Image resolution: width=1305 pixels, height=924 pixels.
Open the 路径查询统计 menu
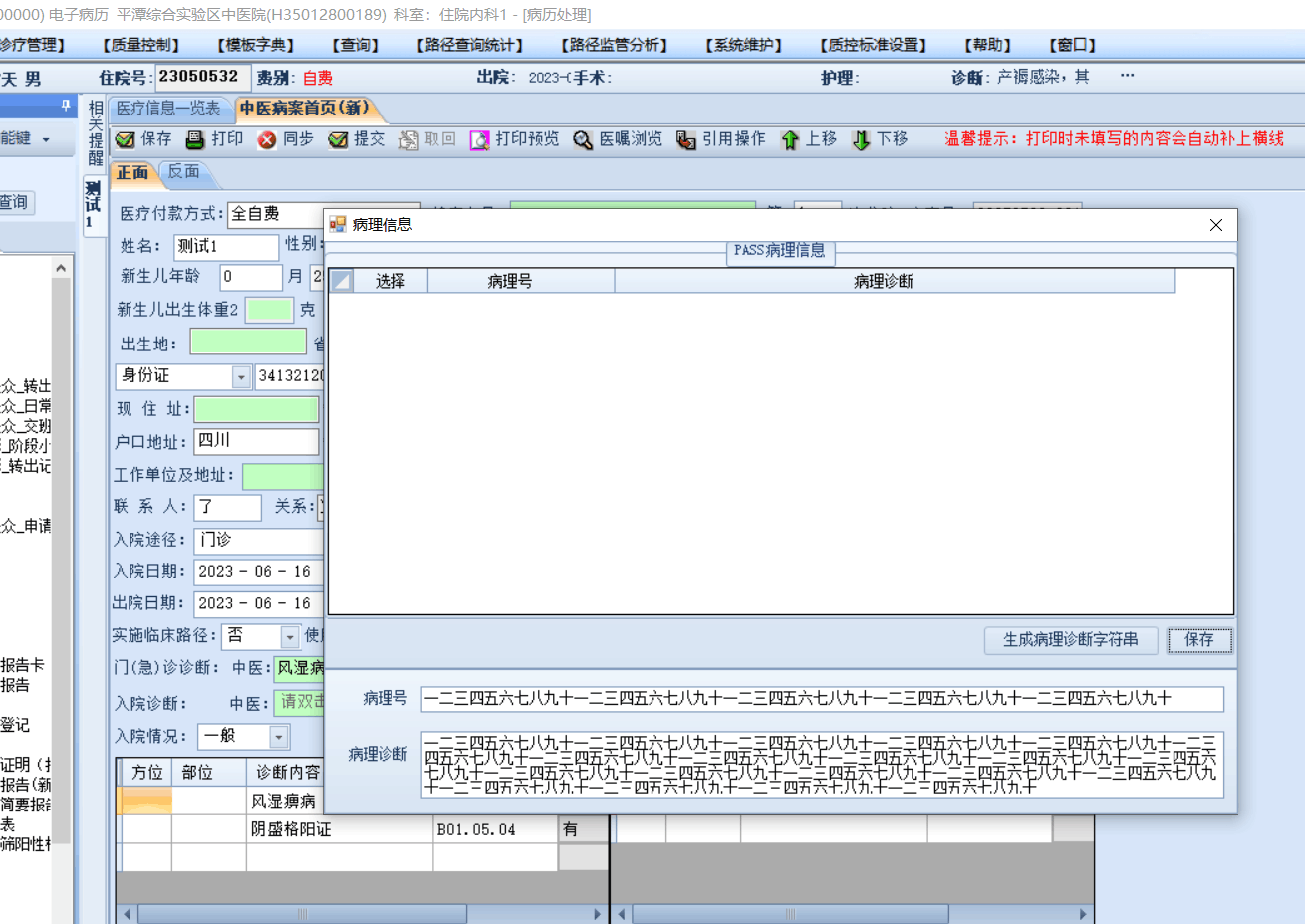(470, 45)
